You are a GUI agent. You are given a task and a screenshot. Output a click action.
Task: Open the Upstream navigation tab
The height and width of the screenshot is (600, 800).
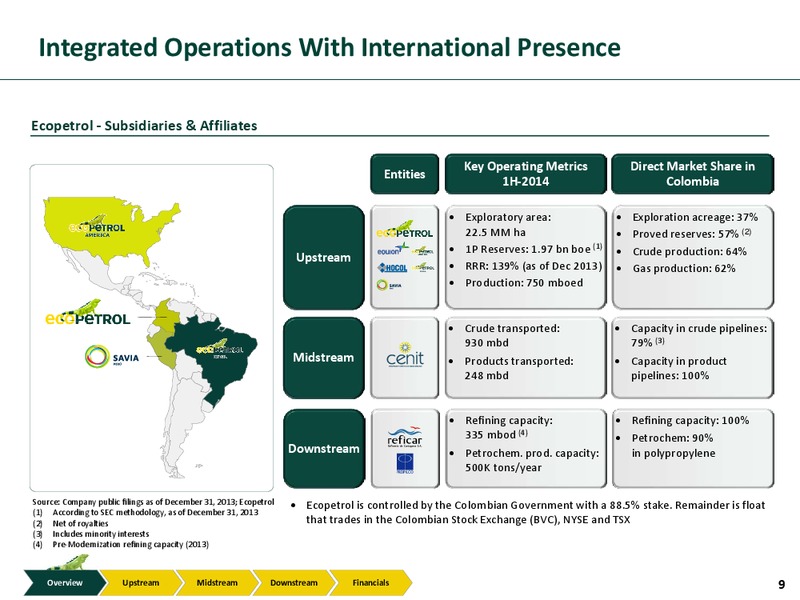coord(141,583)
